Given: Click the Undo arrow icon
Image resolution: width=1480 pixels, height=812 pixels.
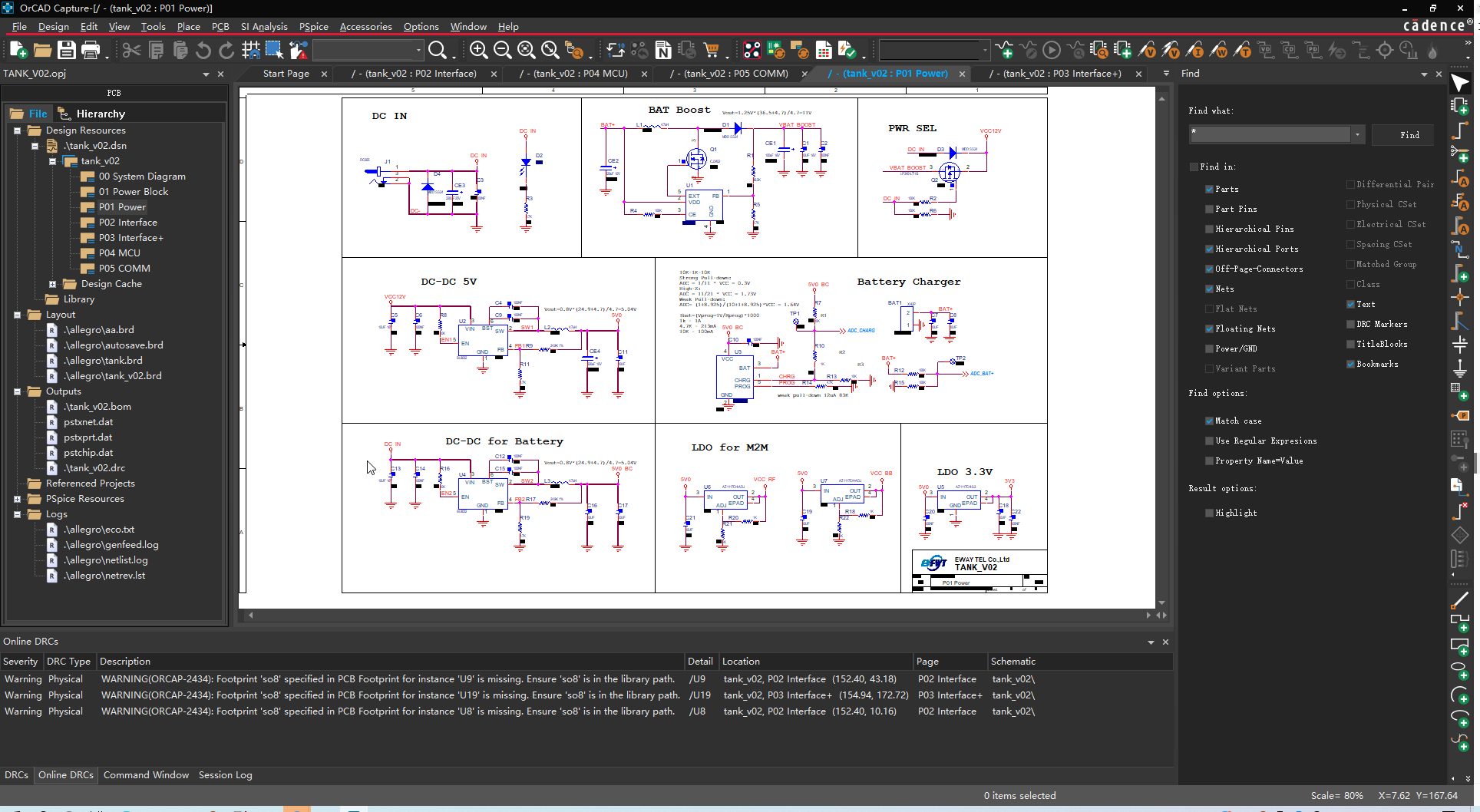Looking at the screenshot, I should pyautogui.click(x=203, y=51).
